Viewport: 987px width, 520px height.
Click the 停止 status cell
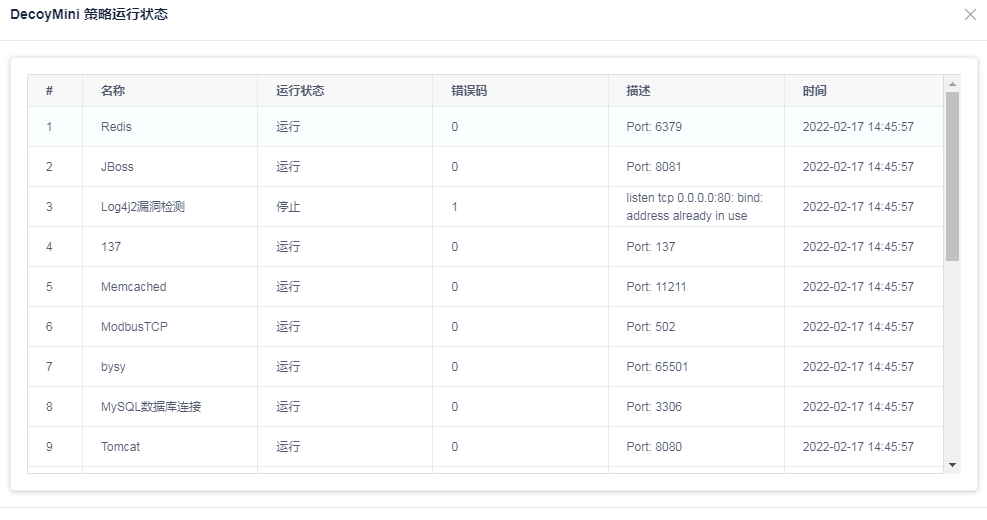[x=288, y=207]
